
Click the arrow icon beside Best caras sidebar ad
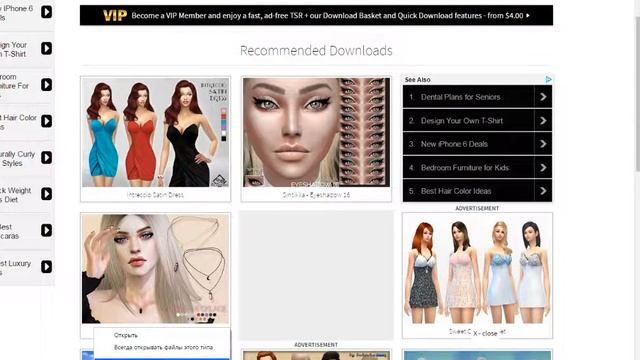[x=47, y=230]
